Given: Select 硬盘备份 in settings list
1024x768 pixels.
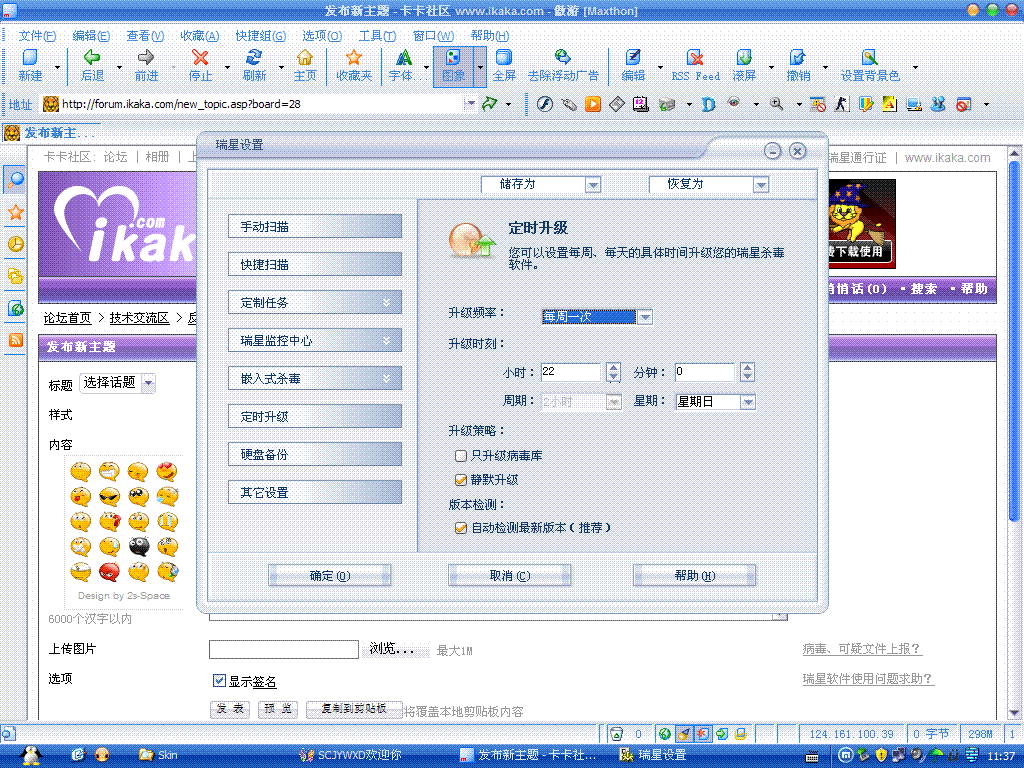Looking at the screenshot, I should [315, 455].
